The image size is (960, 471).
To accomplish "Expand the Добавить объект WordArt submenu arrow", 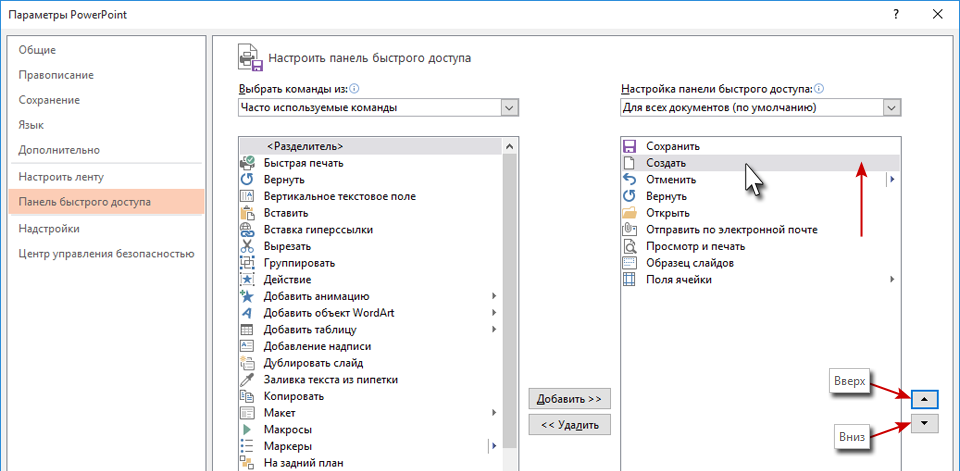I will coord(494,313).
